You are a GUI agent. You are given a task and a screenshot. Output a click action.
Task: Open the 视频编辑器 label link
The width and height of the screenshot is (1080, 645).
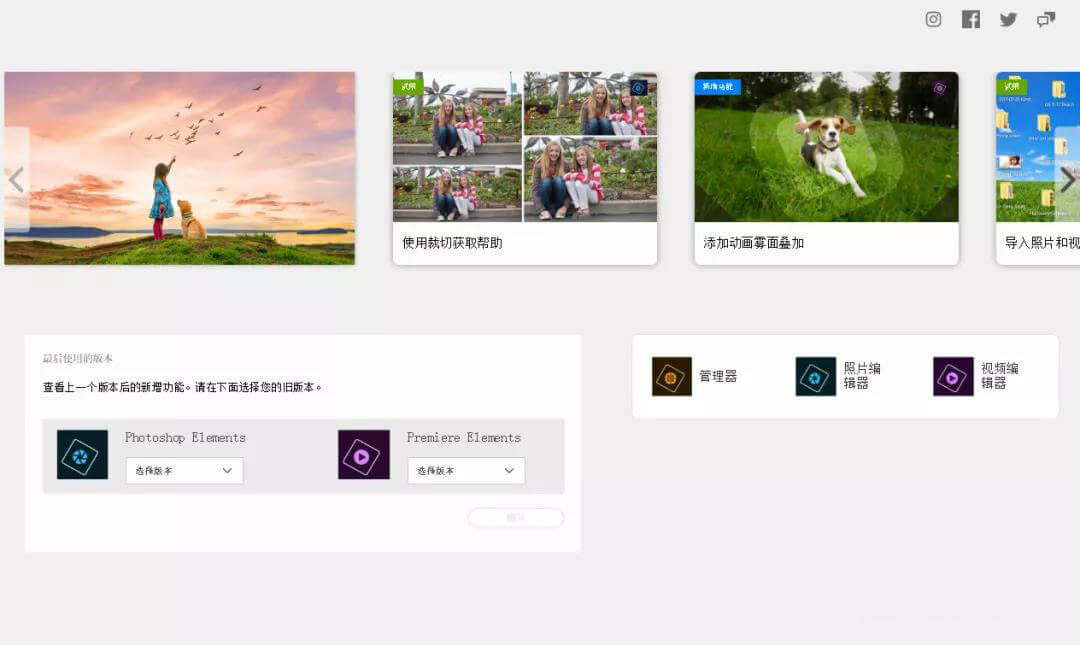(999, 376)
